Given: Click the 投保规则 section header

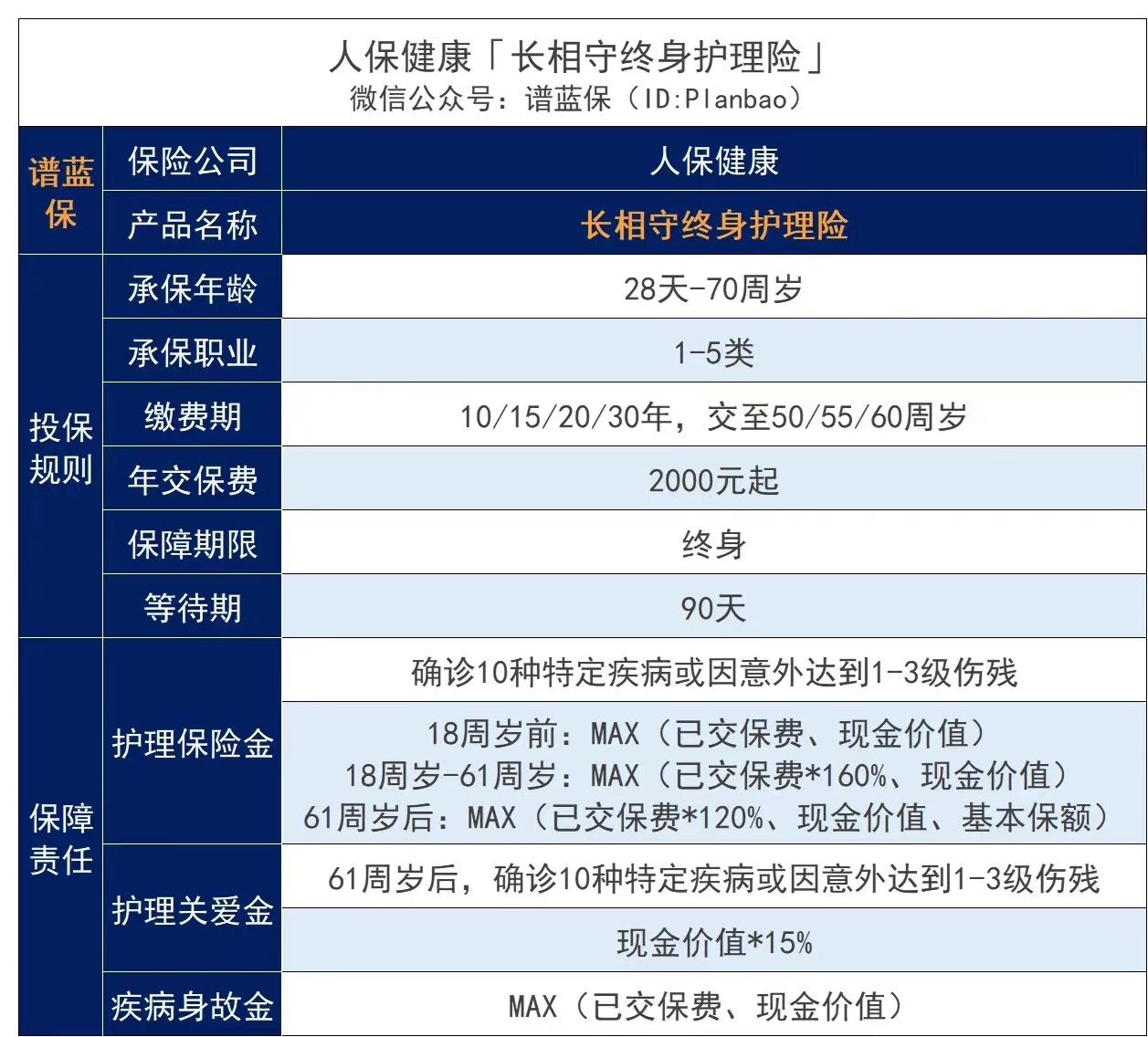Looking at the screenshot, I should (x=61, y=447).
